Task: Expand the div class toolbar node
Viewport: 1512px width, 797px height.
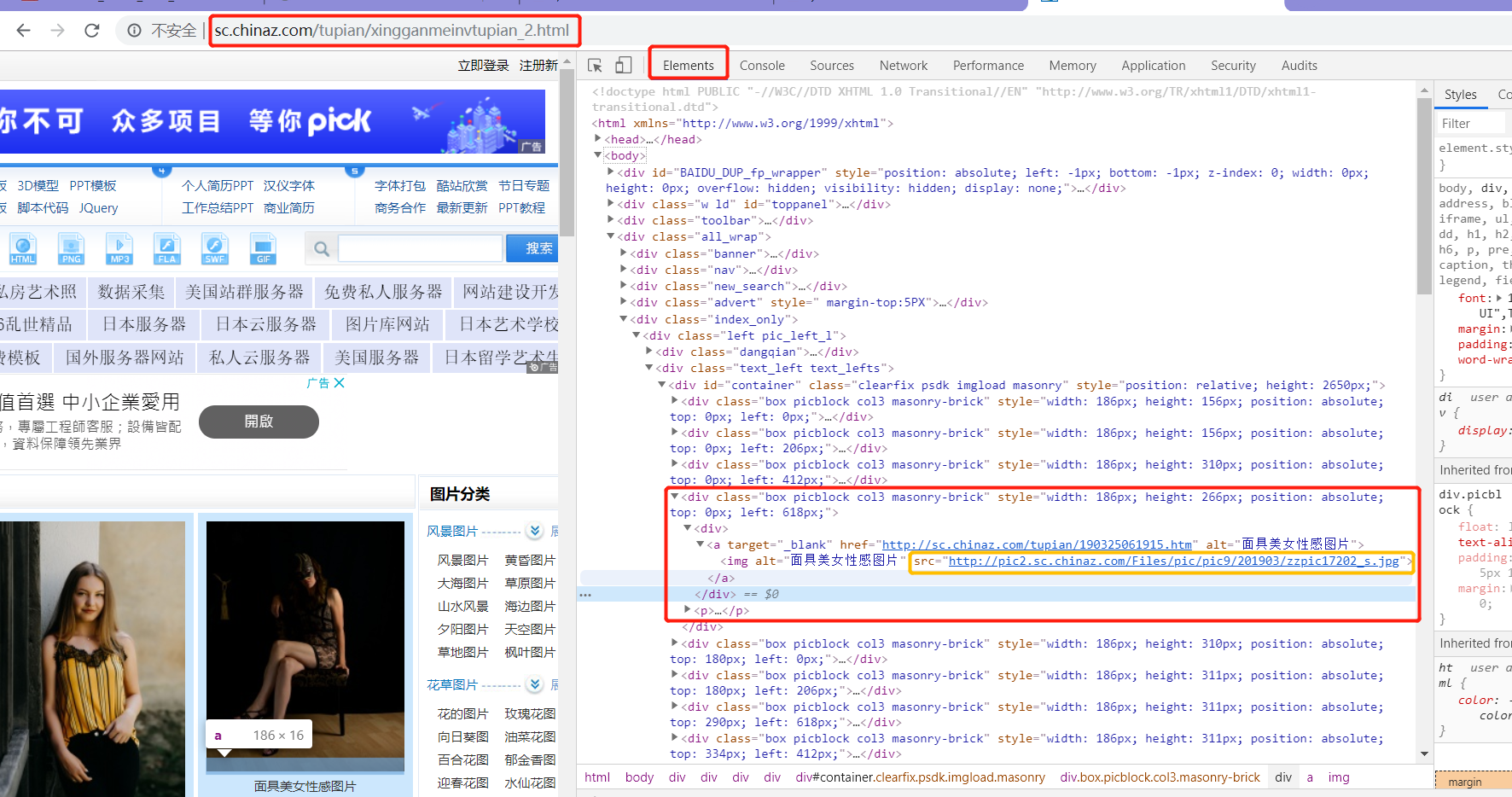Action: pyautogui.click(x=611, y=220)
